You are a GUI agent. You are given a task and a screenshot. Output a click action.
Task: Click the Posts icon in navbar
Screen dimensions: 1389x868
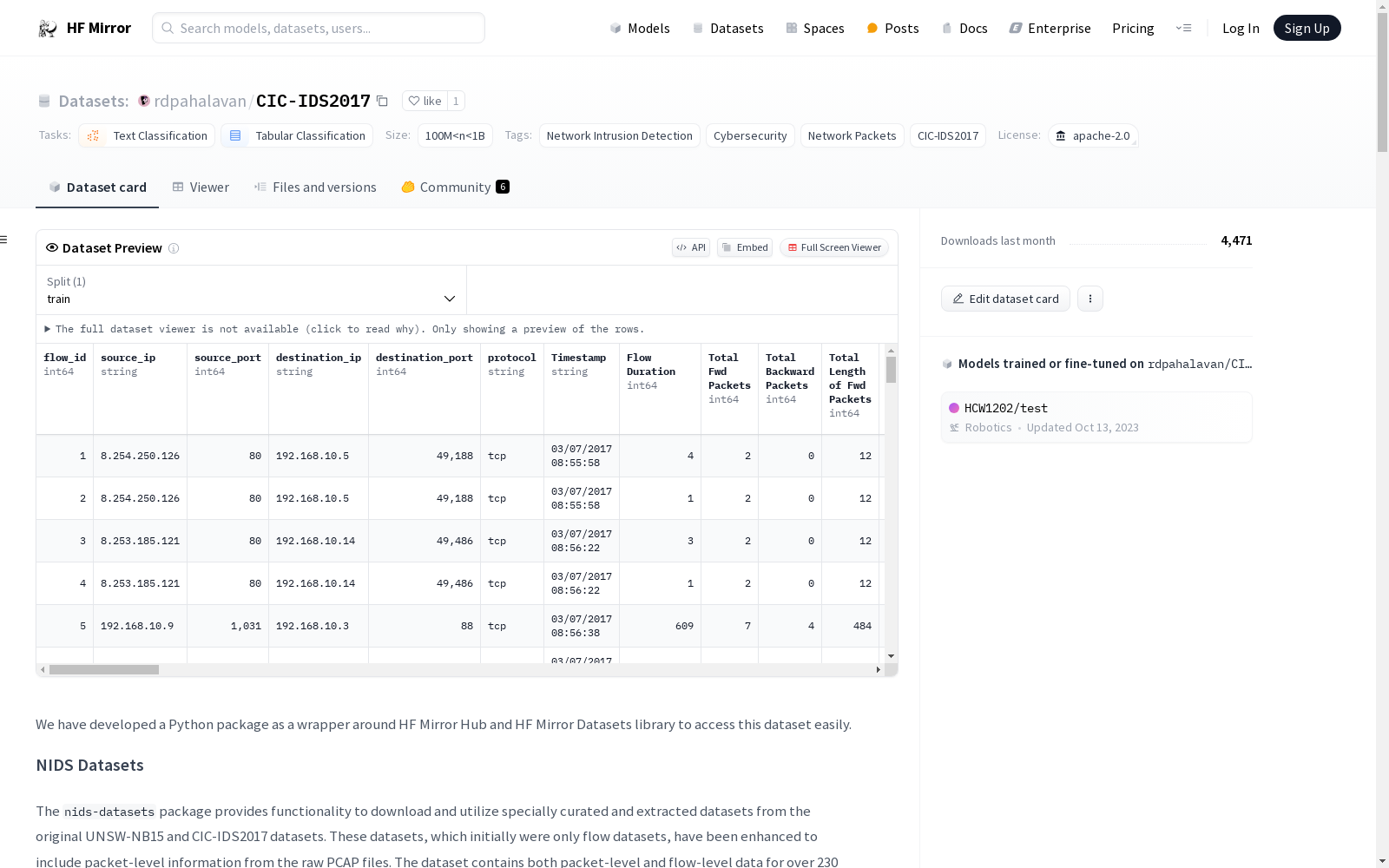(872, 28)
